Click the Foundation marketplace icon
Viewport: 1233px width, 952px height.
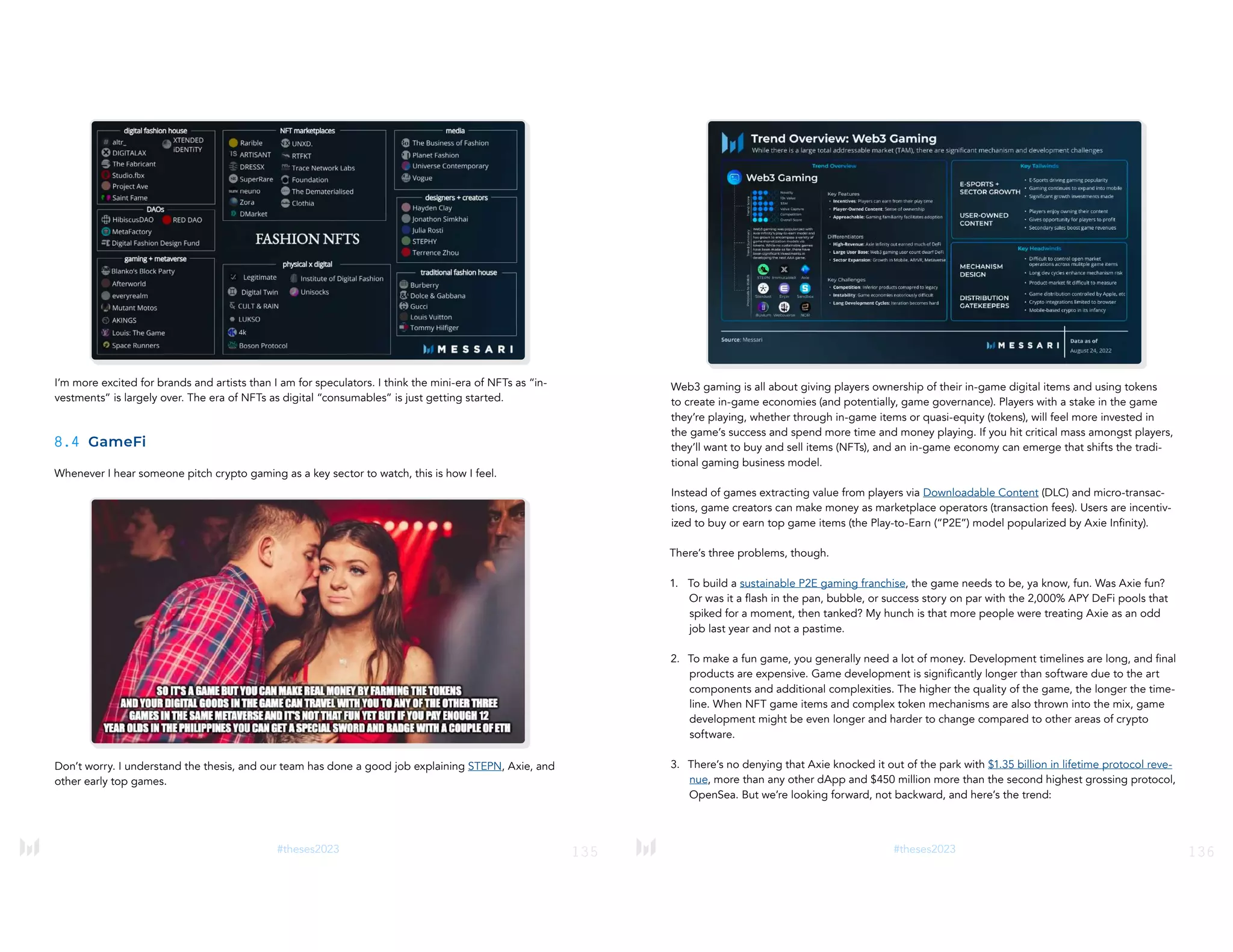tap(285, 180)
